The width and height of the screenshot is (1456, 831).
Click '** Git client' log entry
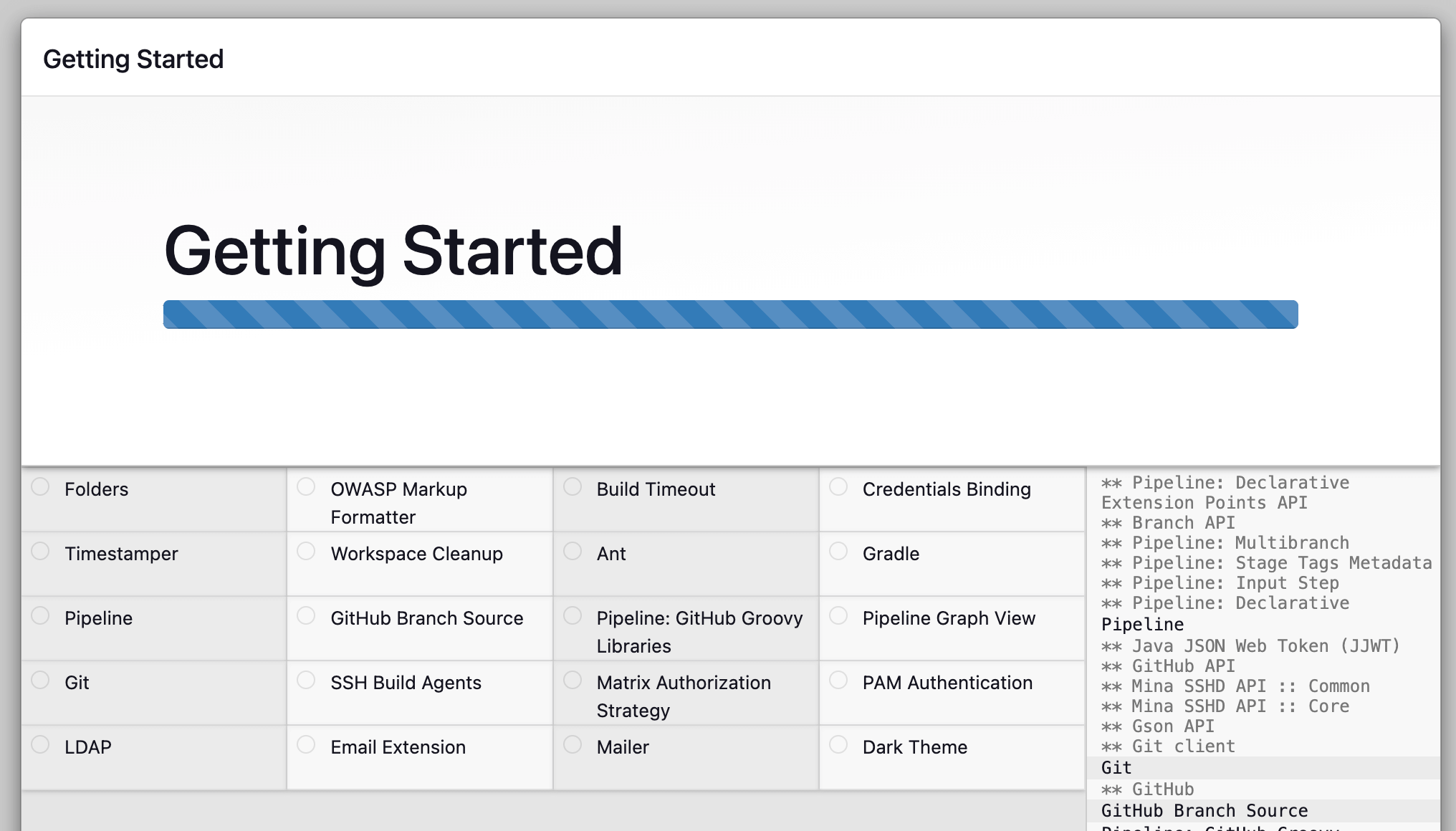pyautogui.click(x=1168, y=746)
